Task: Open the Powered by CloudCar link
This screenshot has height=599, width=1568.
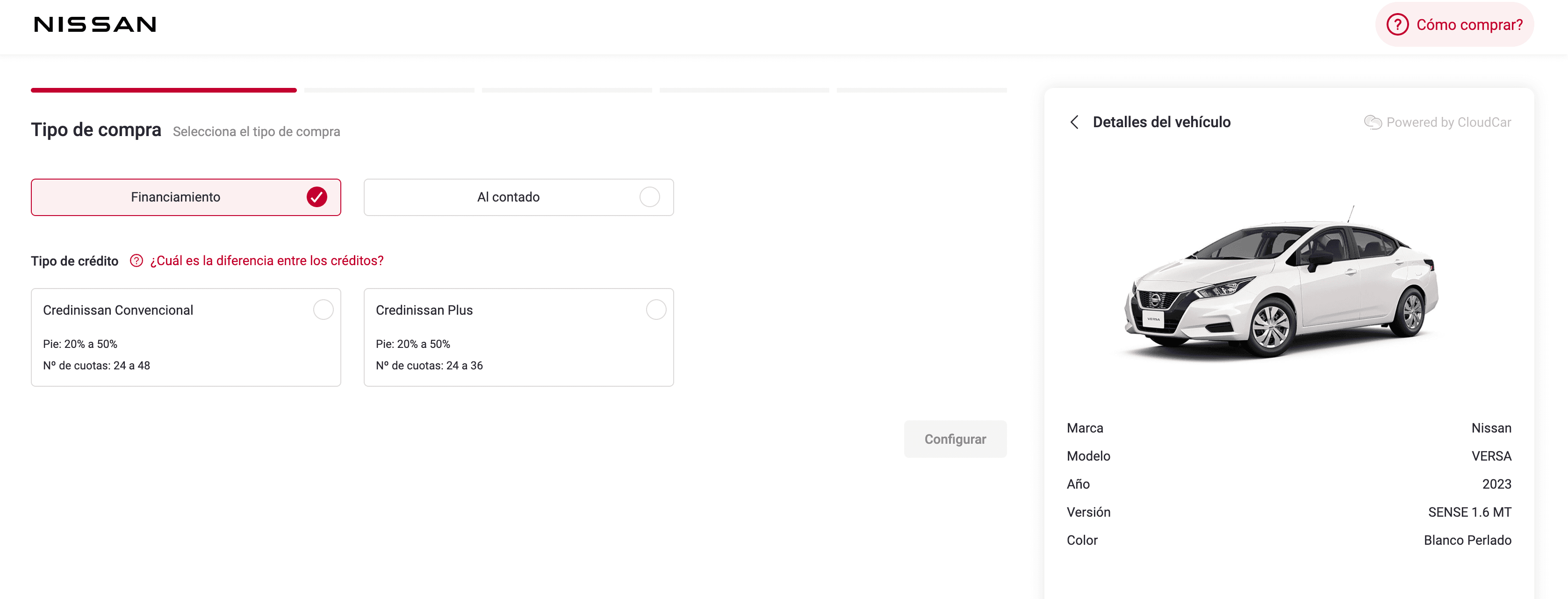Action: (1437, 123)
